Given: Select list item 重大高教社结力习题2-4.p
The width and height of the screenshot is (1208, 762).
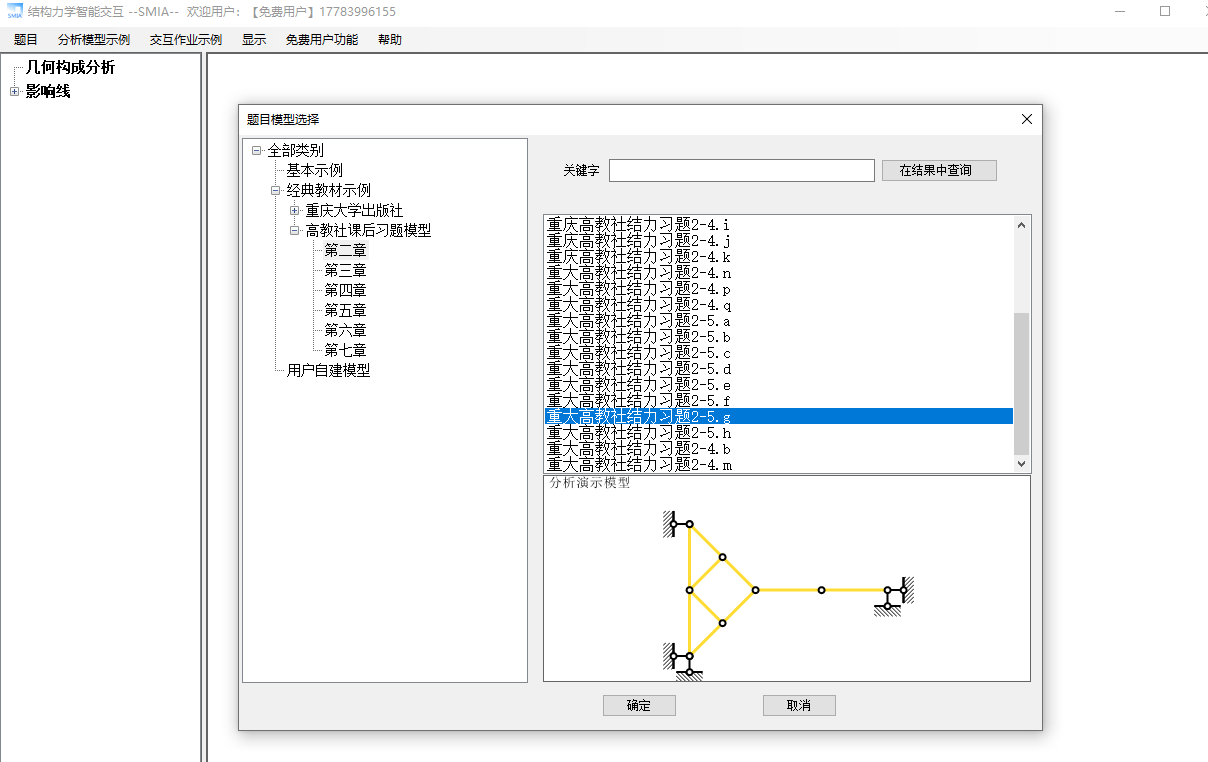Looking at the screenshot, I should [x=778, y=289].
